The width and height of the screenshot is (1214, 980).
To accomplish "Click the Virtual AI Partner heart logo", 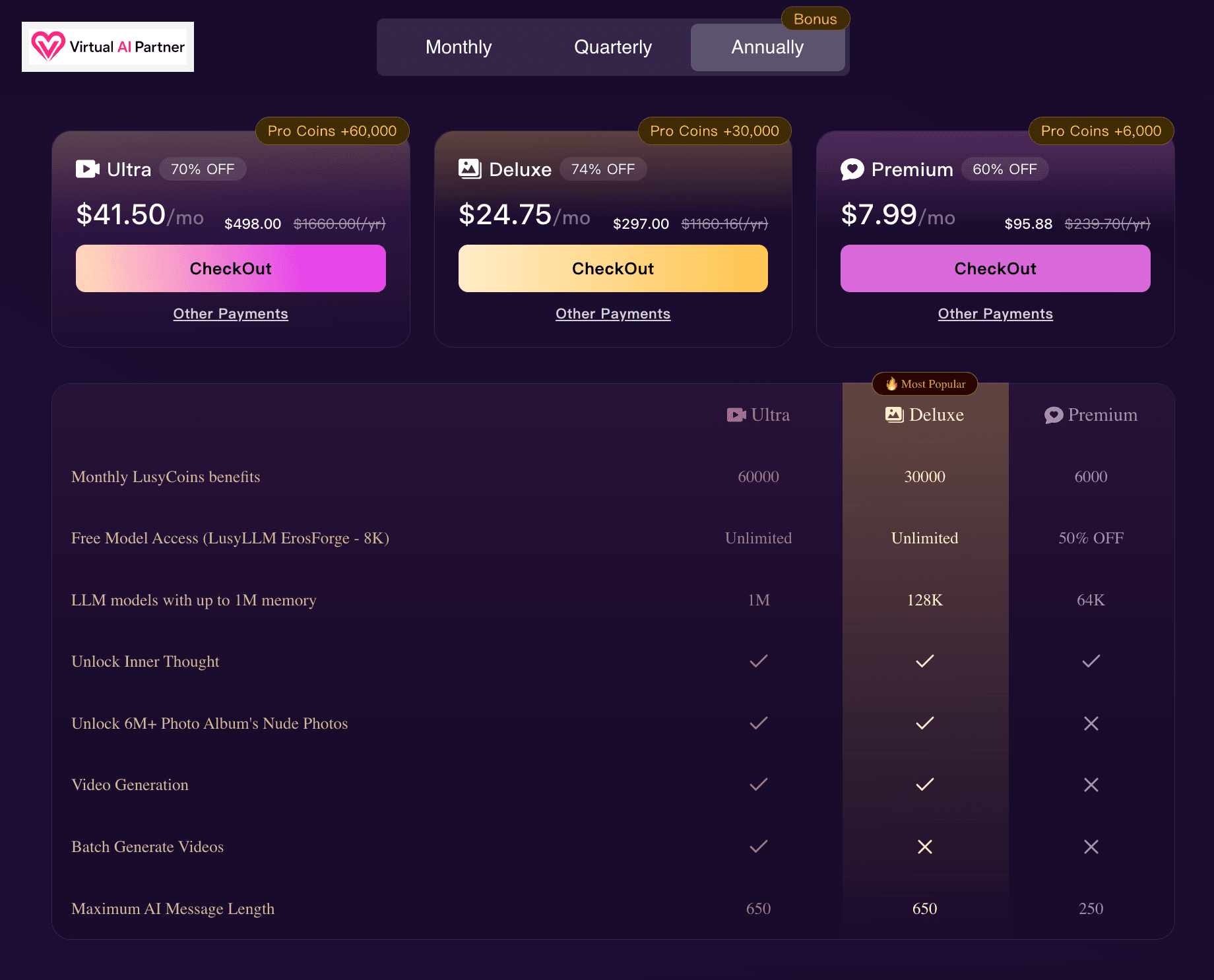I will tap(48, 46).
